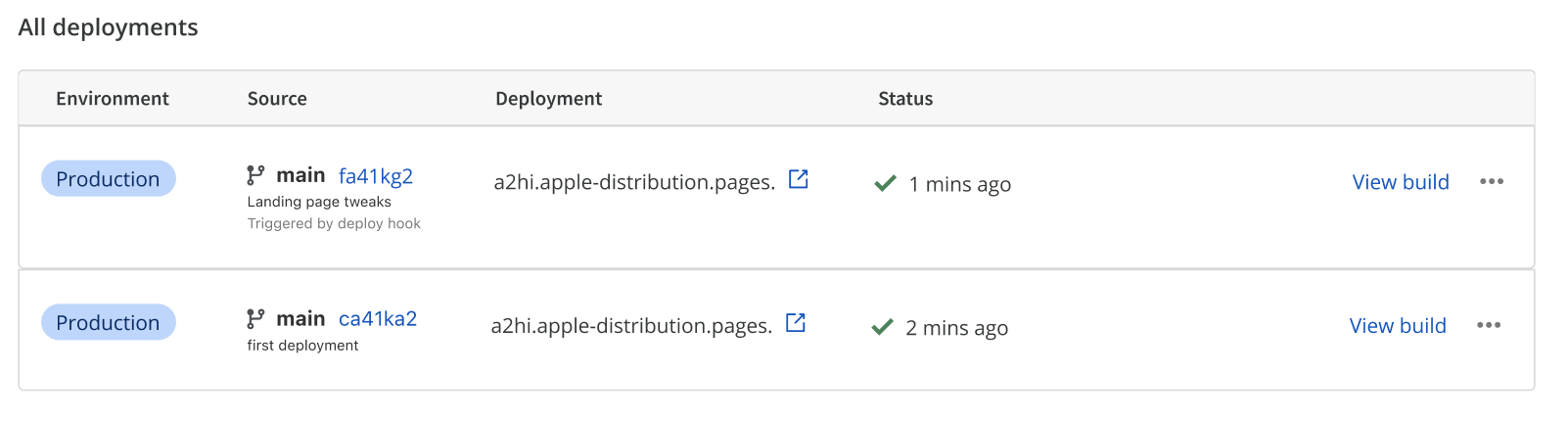
Task: Click Production badge in the ca41ka2 row
Action: (108, 323)
